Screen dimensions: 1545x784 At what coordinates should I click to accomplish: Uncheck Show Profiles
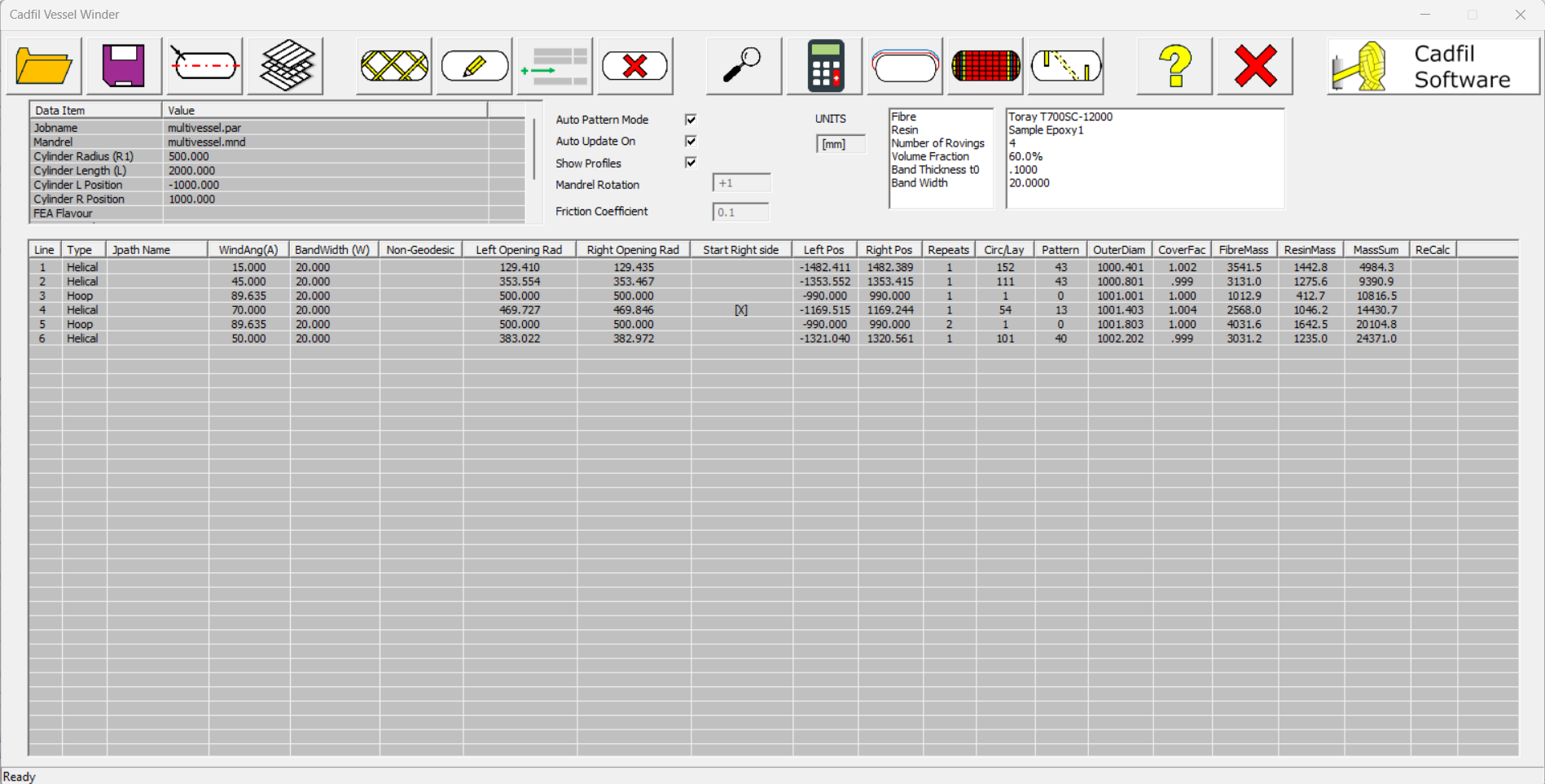coord(690,162)
